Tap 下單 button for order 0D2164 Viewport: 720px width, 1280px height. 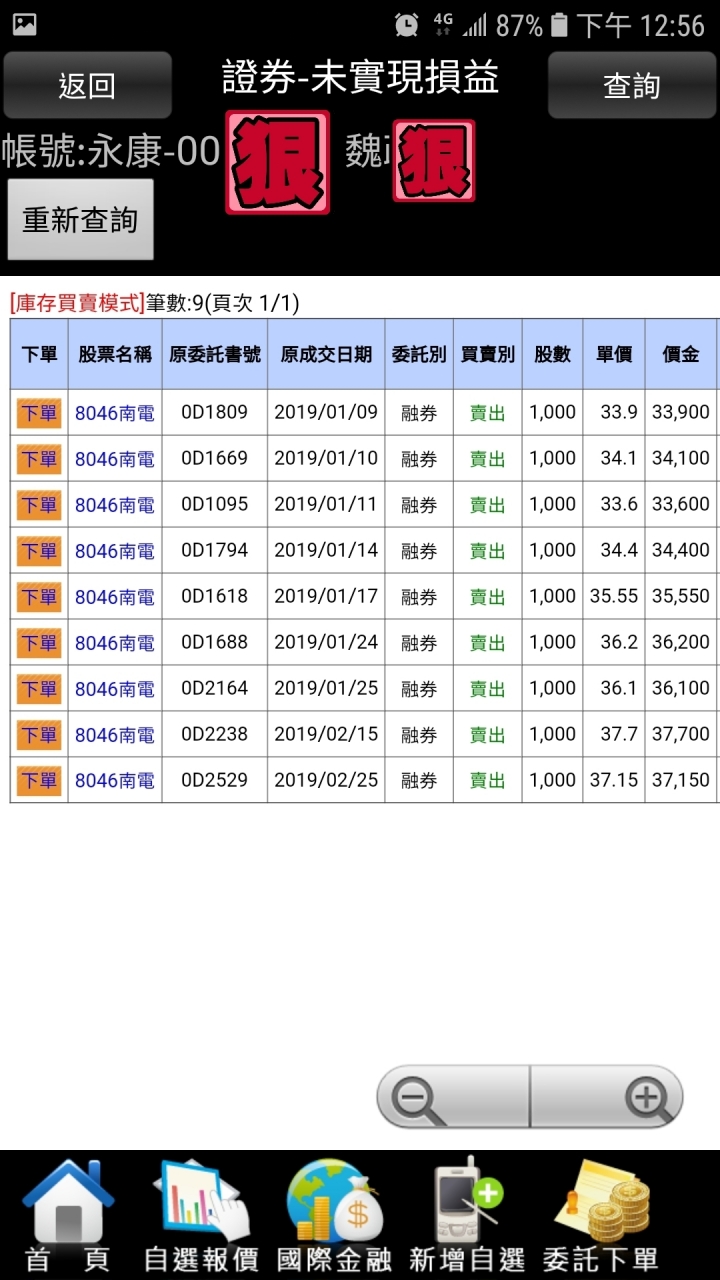39,689
